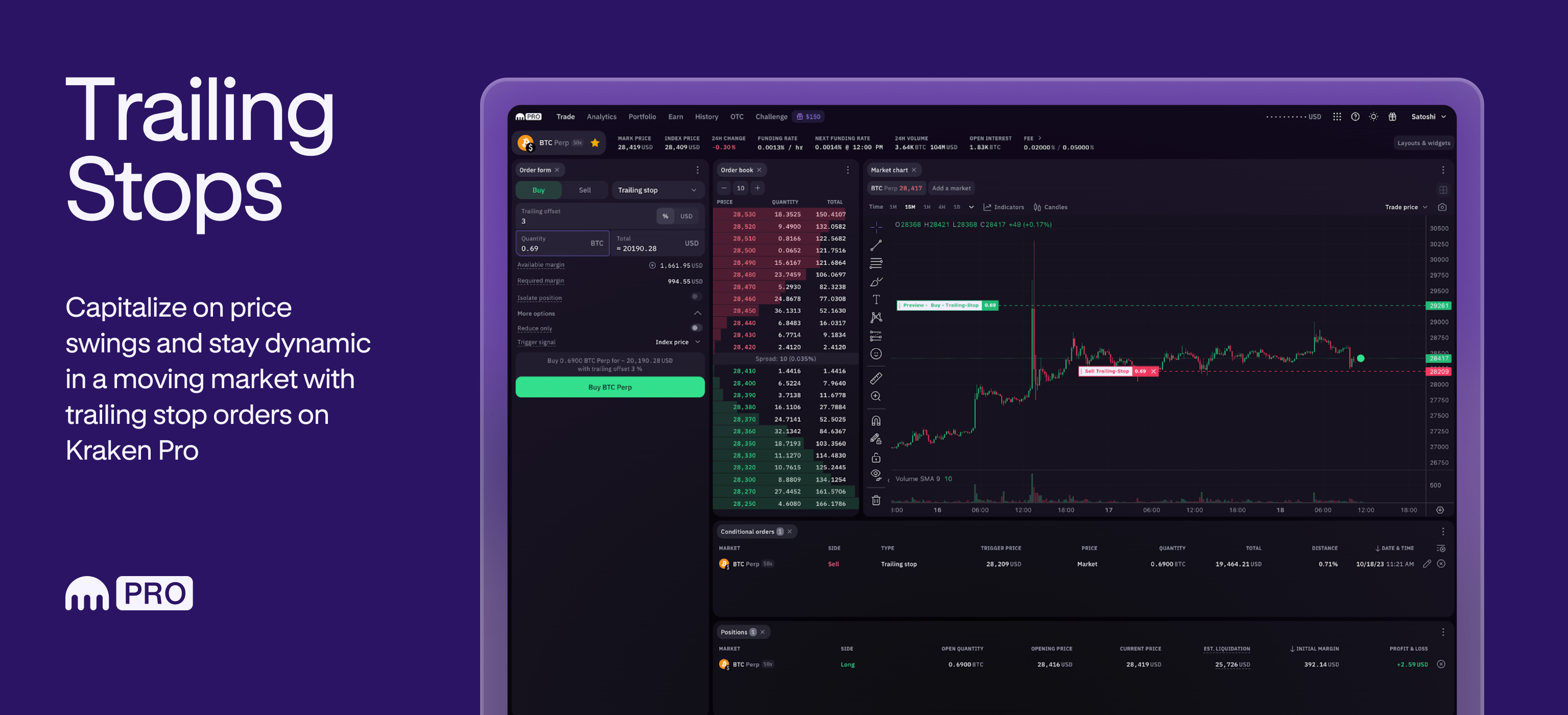Click the drawing/annotation tool icon
The height and width of the screenshot is (715, 1568).
(876, 281)
